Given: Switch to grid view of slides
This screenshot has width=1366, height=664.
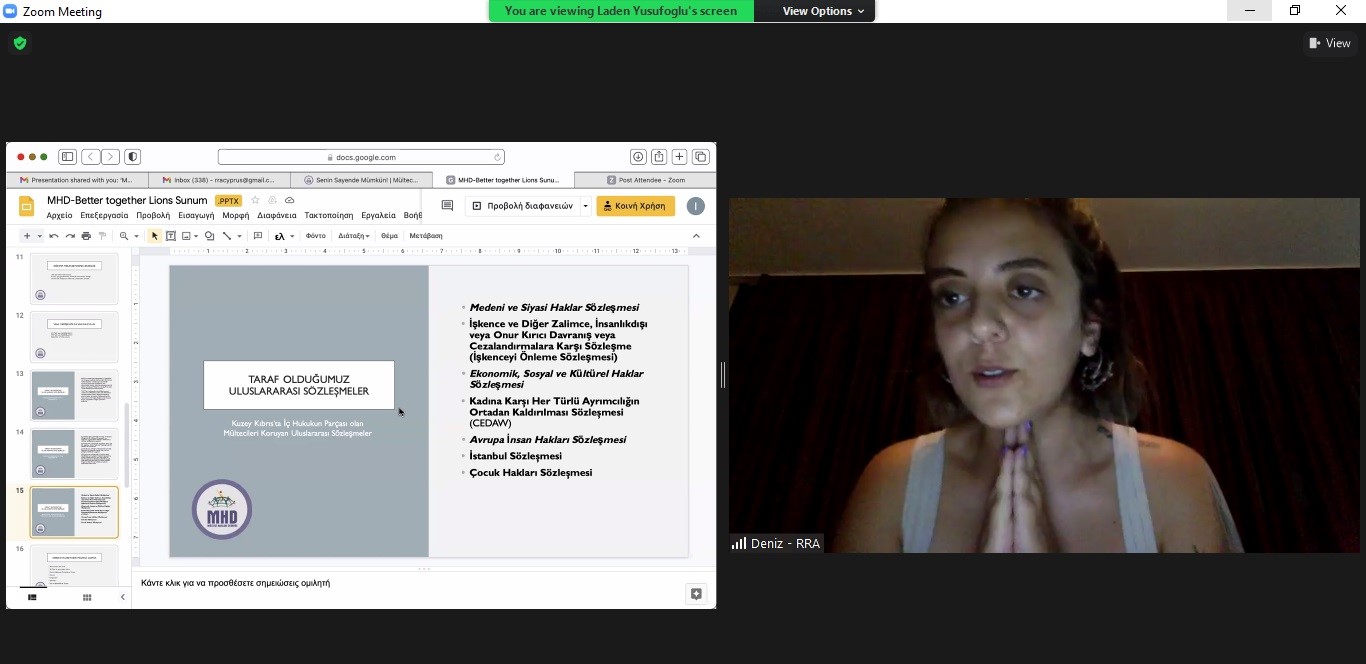Looking at the screenshot, I should pyautogui.click(x=87, y=597).
